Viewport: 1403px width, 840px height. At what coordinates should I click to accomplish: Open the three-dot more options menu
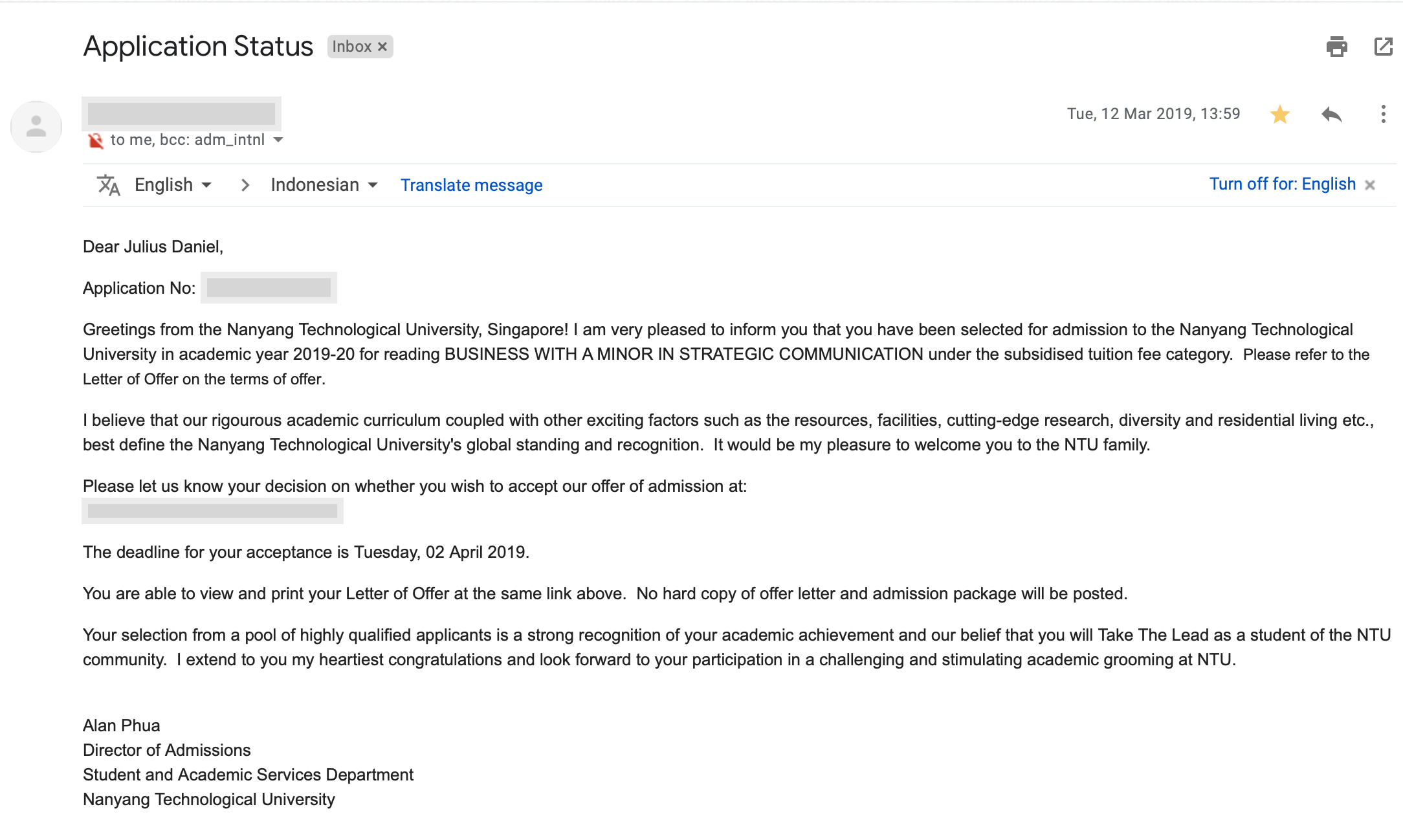point(1383,115)
